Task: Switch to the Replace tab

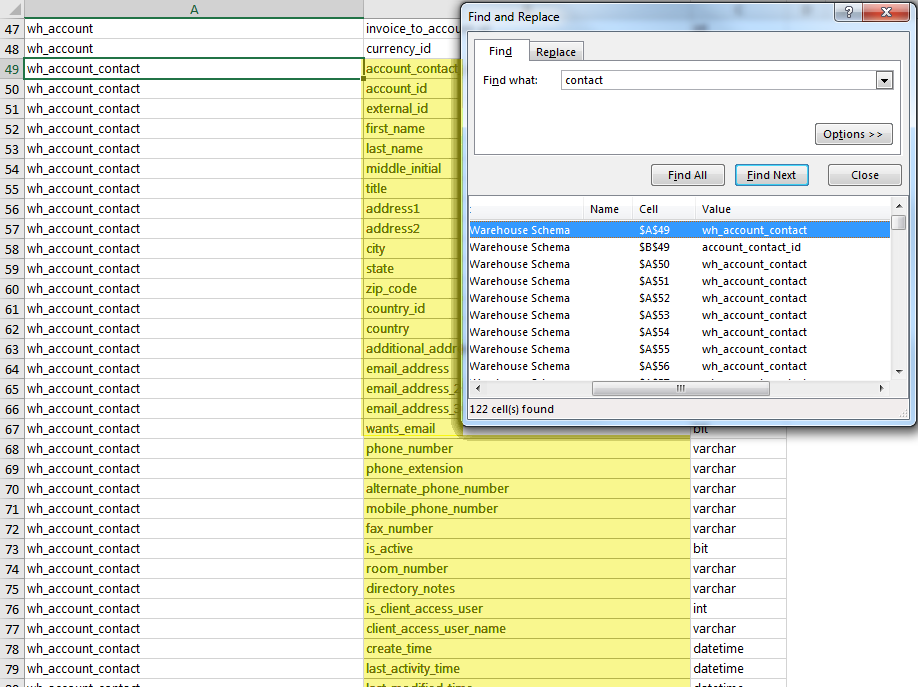Action: 555,52
